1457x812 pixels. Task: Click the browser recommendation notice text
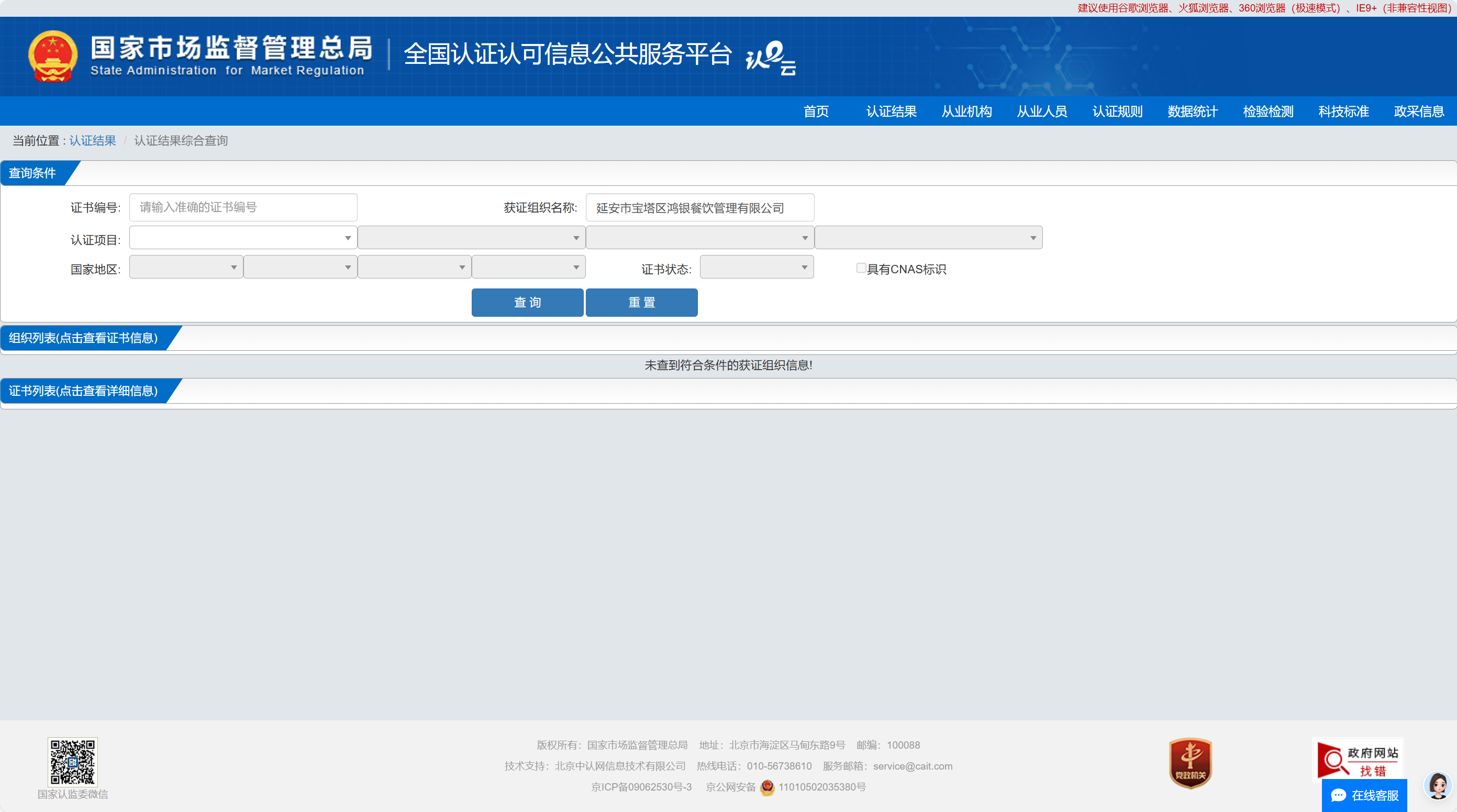(x=1265, y=8)
